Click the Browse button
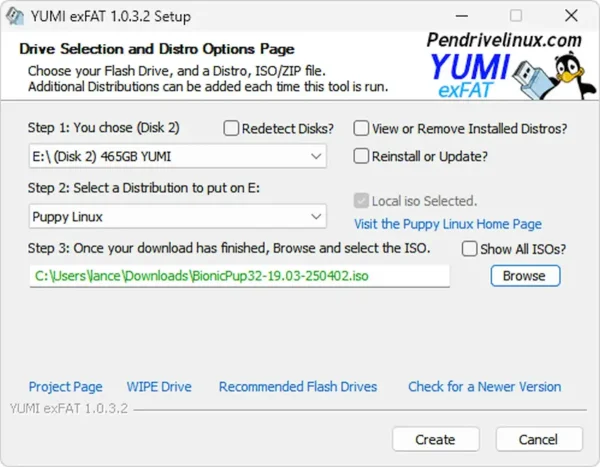600x467 pixels. (x=525, y=276)
